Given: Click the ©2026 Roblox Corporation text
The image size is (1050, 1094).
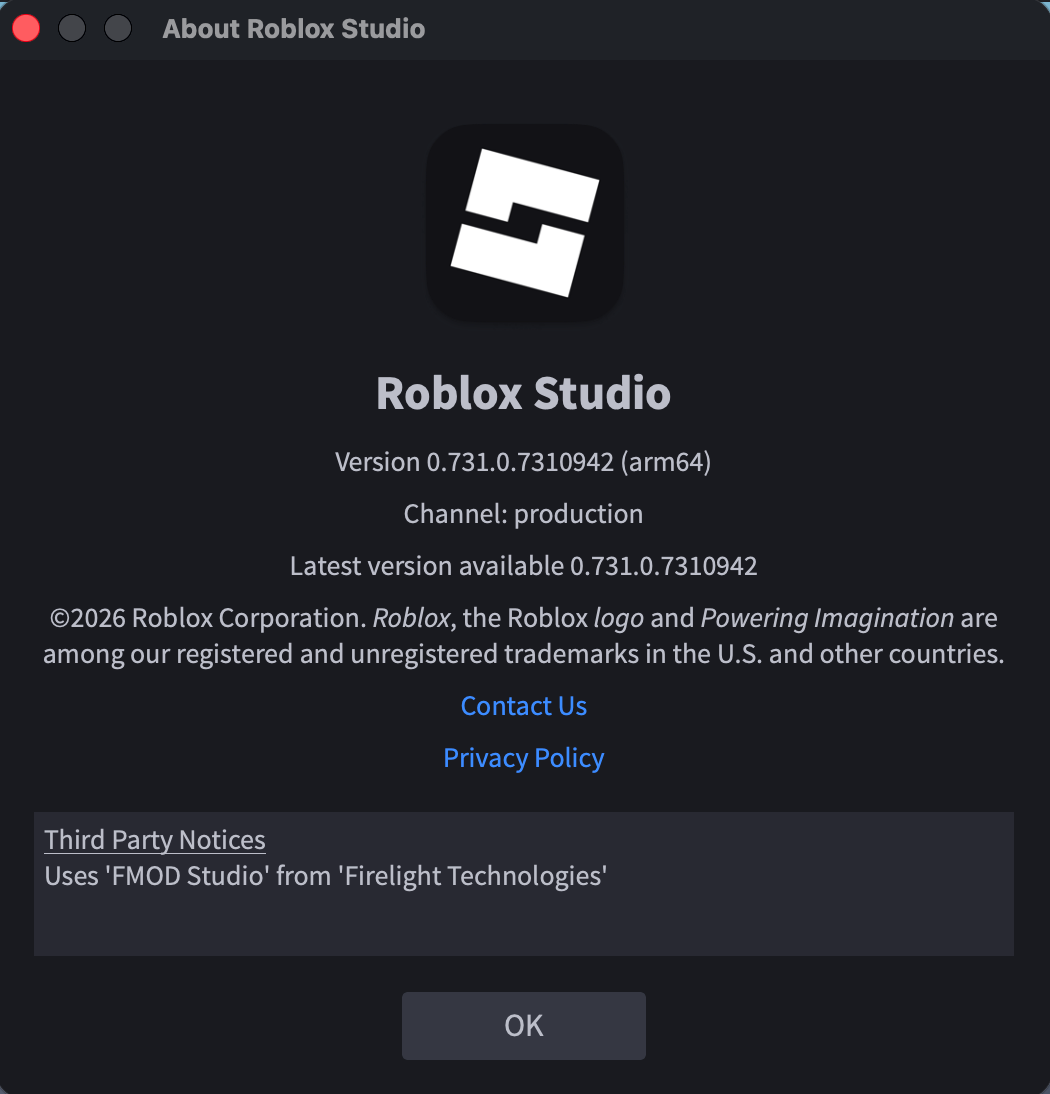Looking at the screenshot, I should pyautogui.click(x=208, y=618).
